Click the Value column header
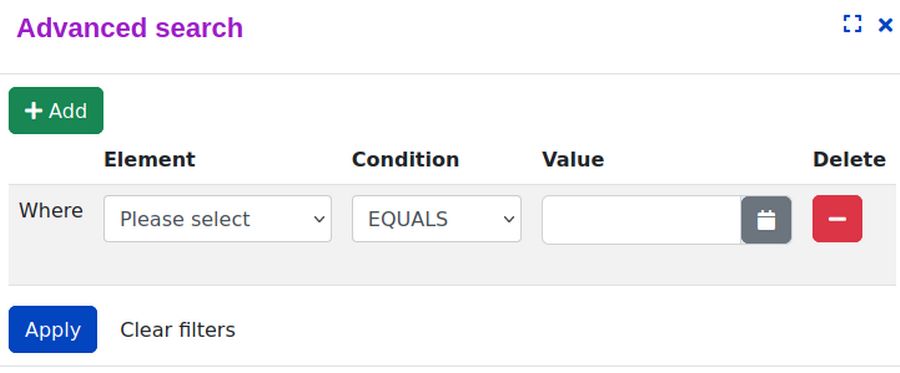 (x=573, y=159)
